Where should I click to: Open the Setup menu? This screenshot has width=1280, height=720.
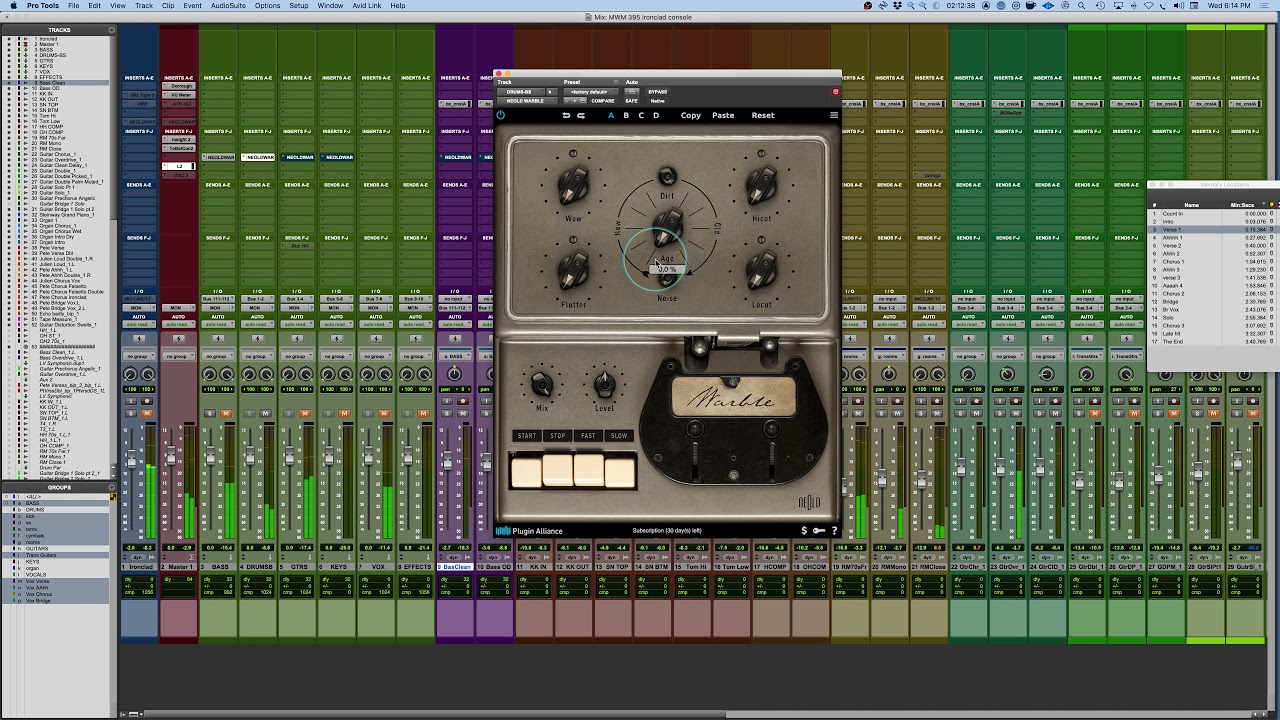pos(299,5)
